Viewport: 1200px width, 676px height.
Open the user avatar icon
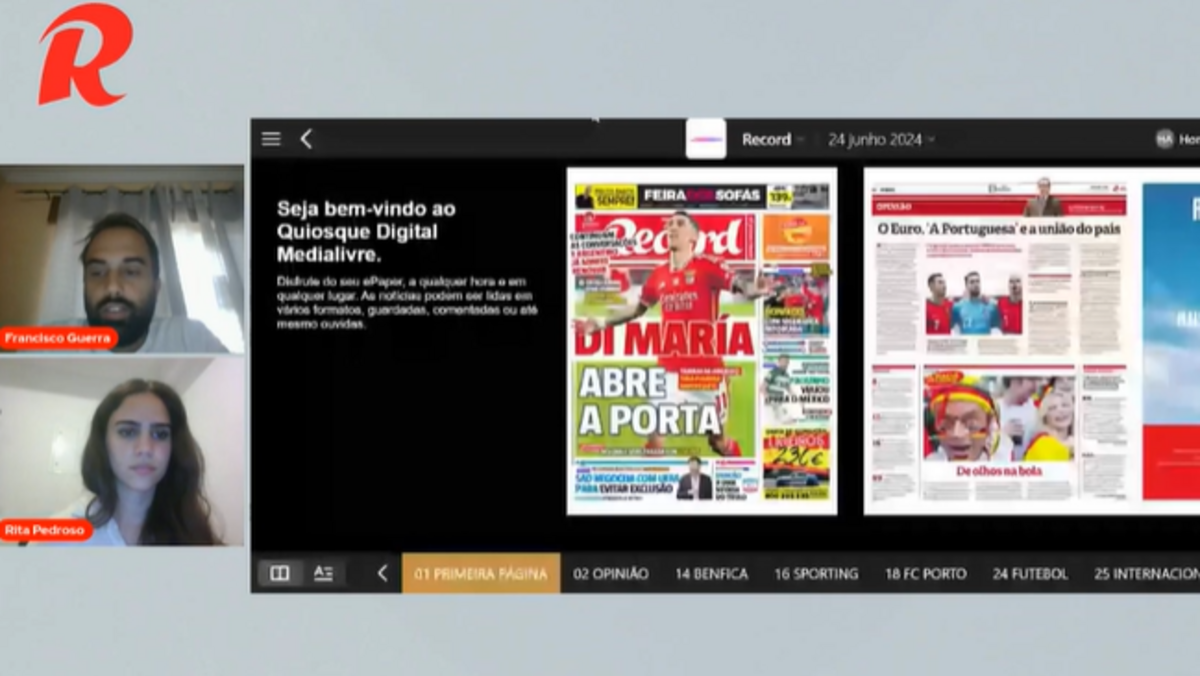coord(1164,139)
